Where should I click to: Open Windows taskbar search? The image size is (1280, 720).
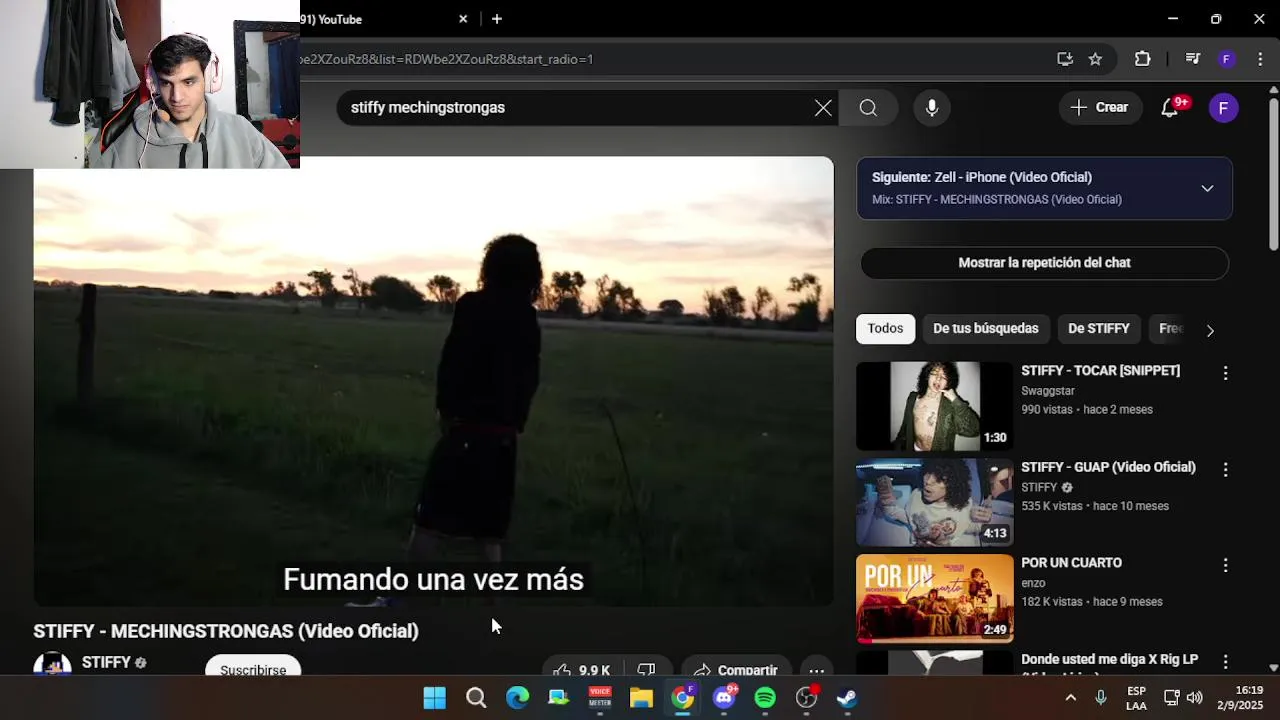[476, 698]
